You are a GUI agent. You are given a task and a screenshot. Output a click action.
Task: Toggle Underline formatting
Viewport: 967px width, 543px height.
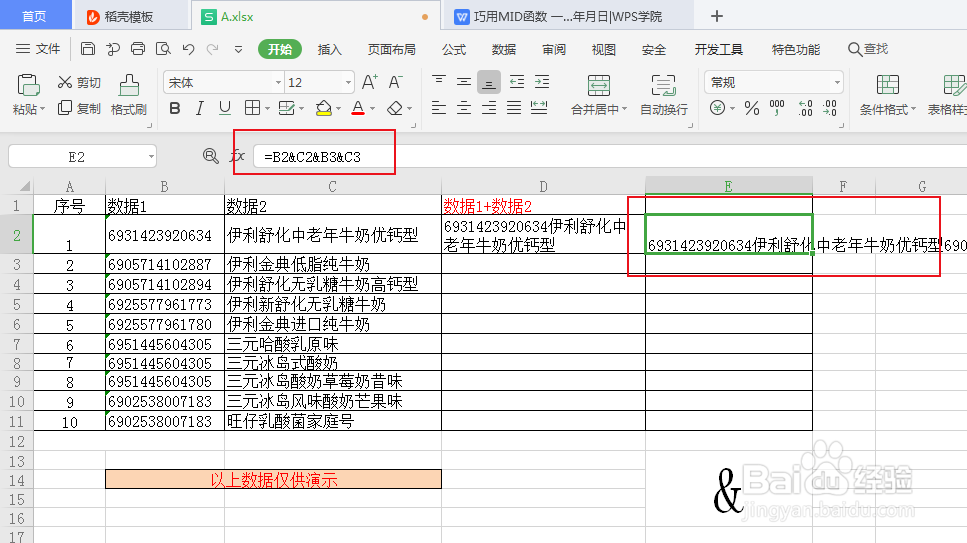coord(224,109)
